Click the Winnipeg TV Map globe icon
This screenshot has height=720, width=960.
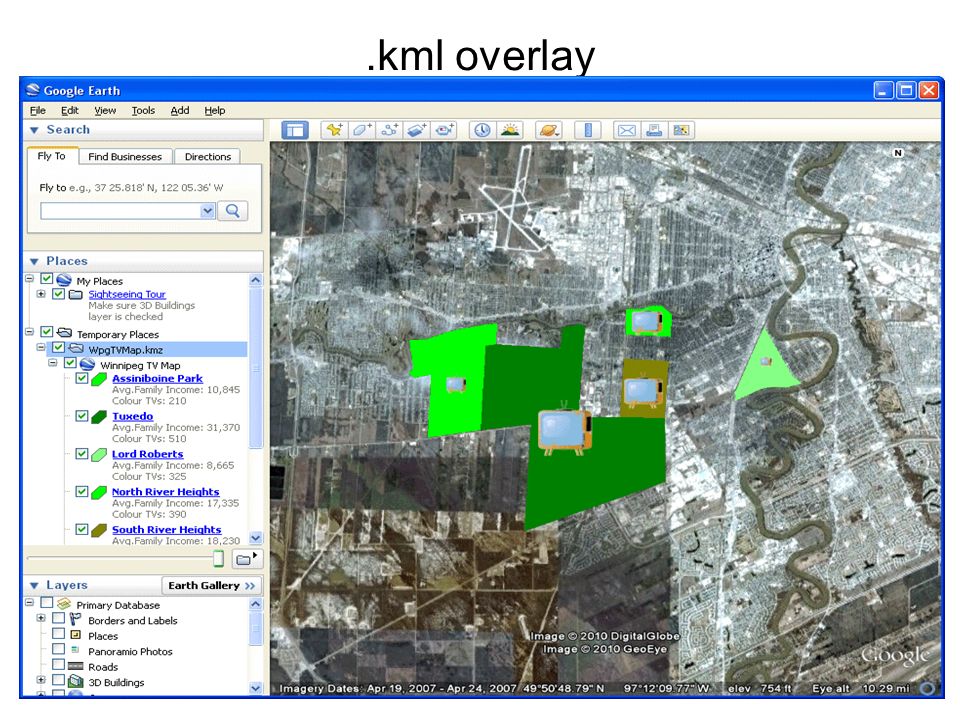click(88, 364)
